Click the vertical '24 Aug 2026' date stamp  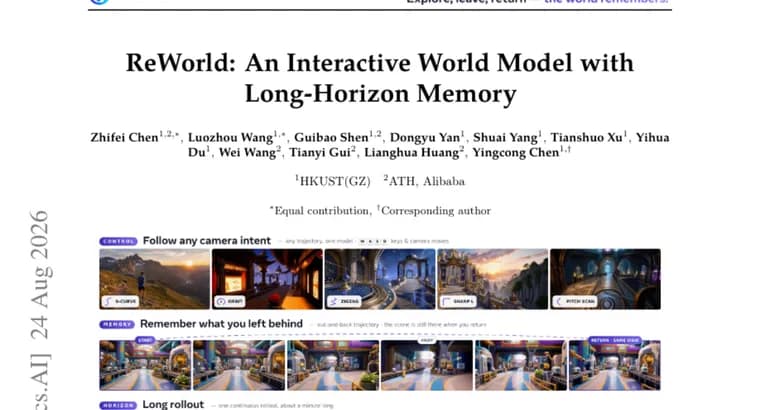click(x=39, y=274)
